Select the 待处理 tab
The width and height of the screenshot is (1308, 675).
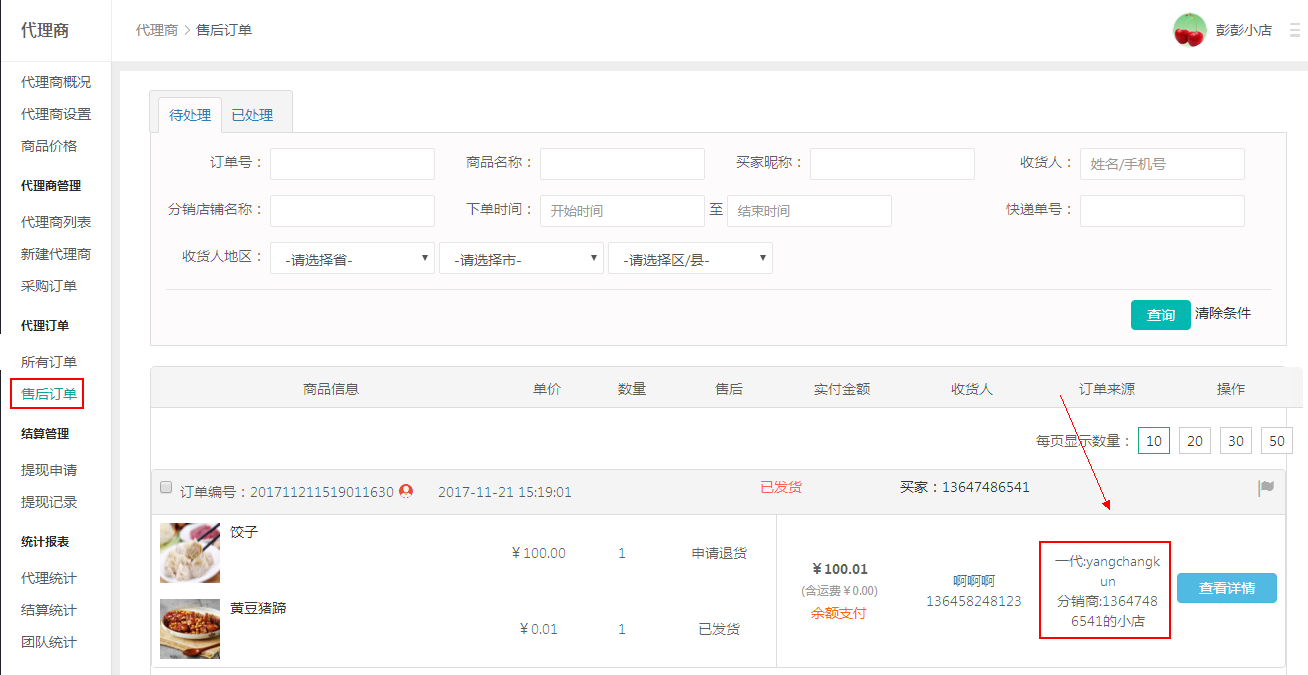click(x=190, y=115)
